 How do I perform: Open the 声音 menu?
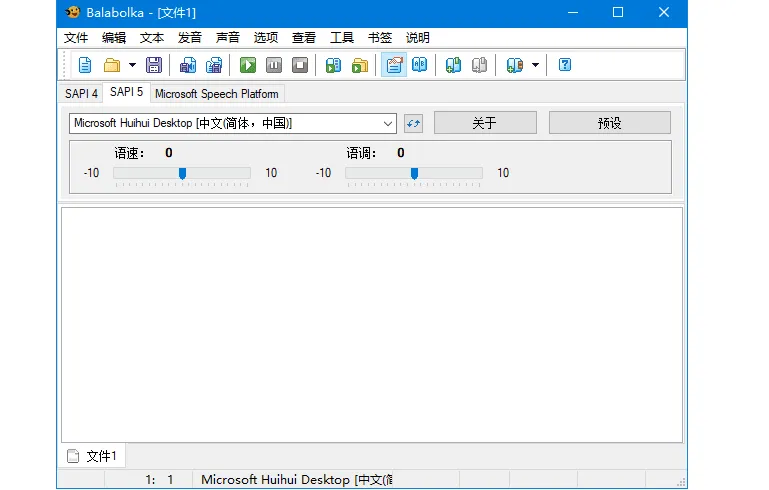[228, 38]
